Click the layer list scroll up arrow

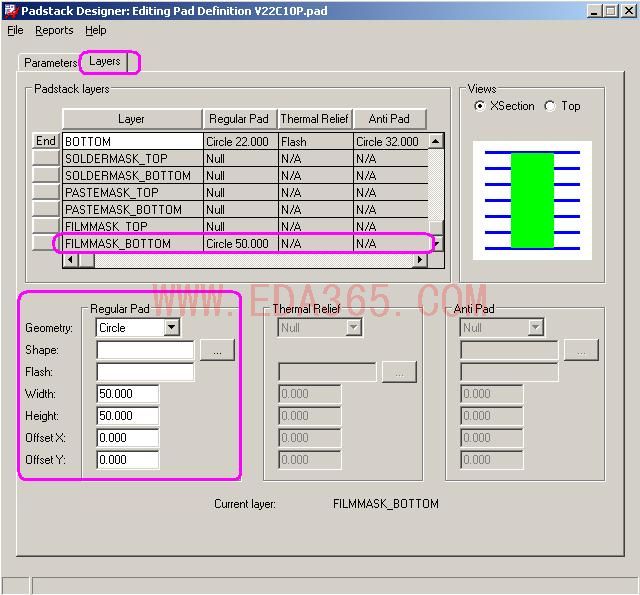436,141
